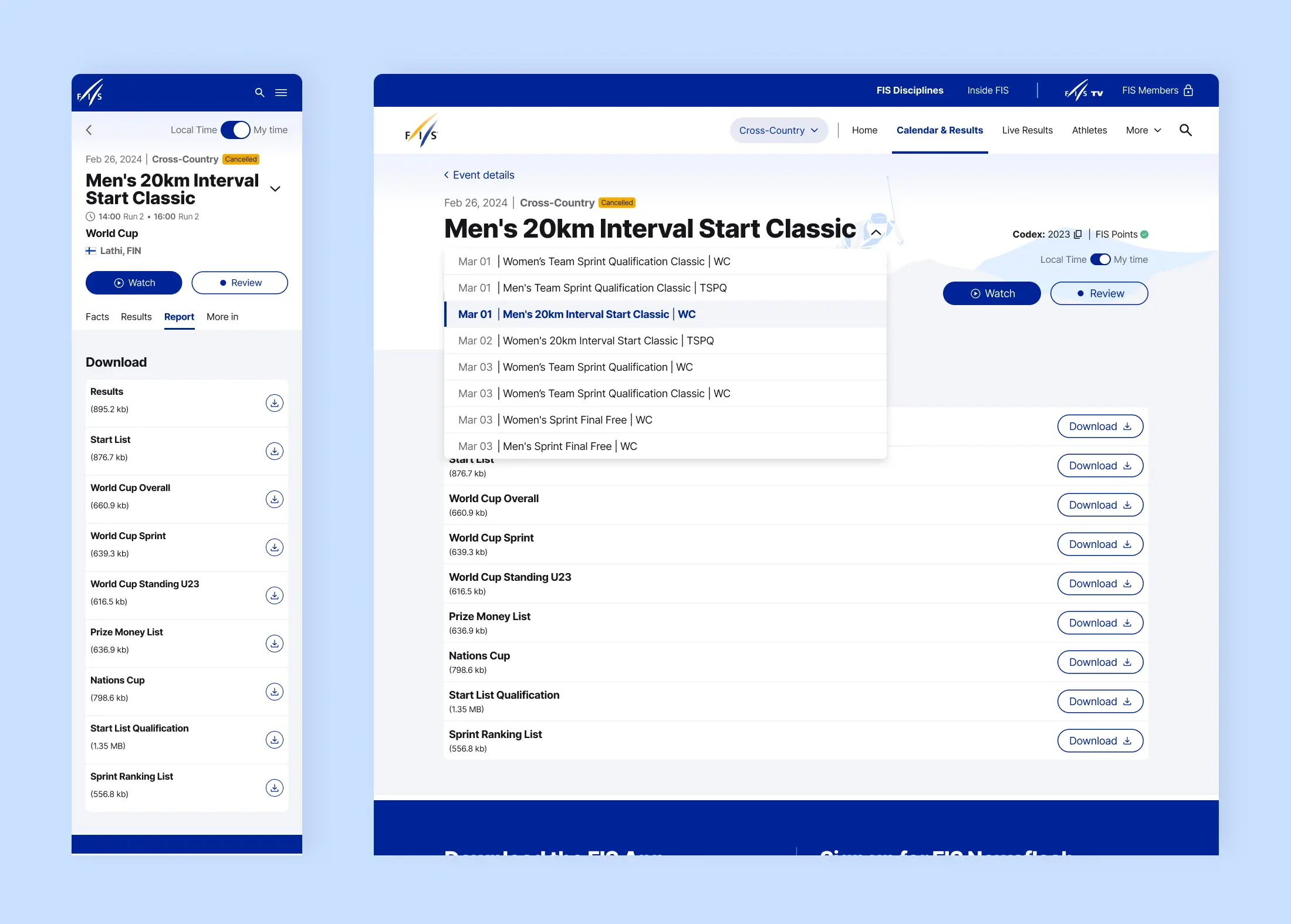Toggle desktop Local Time / My time switch
Viewport: 1291px width, 924px height.
(x=1100, y=259)
